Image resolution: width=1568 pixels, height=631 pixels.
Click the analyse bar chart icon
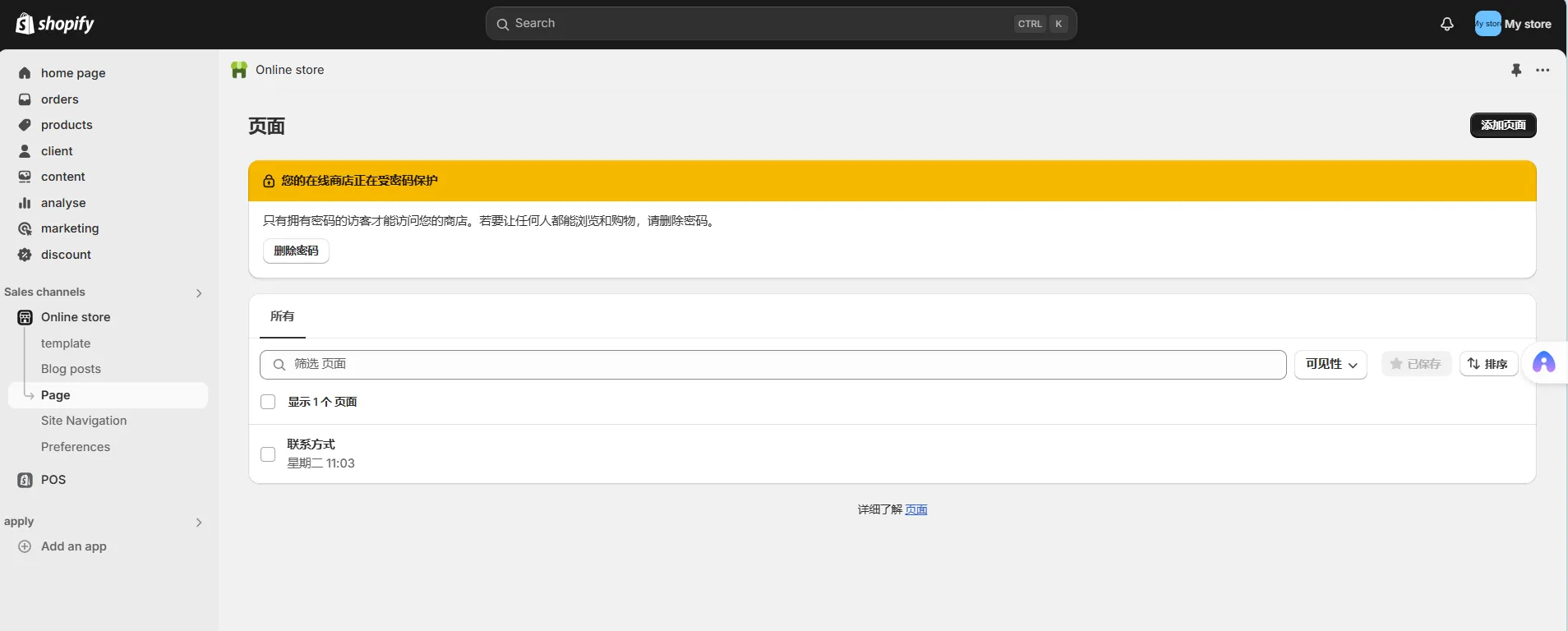point(25,203)
